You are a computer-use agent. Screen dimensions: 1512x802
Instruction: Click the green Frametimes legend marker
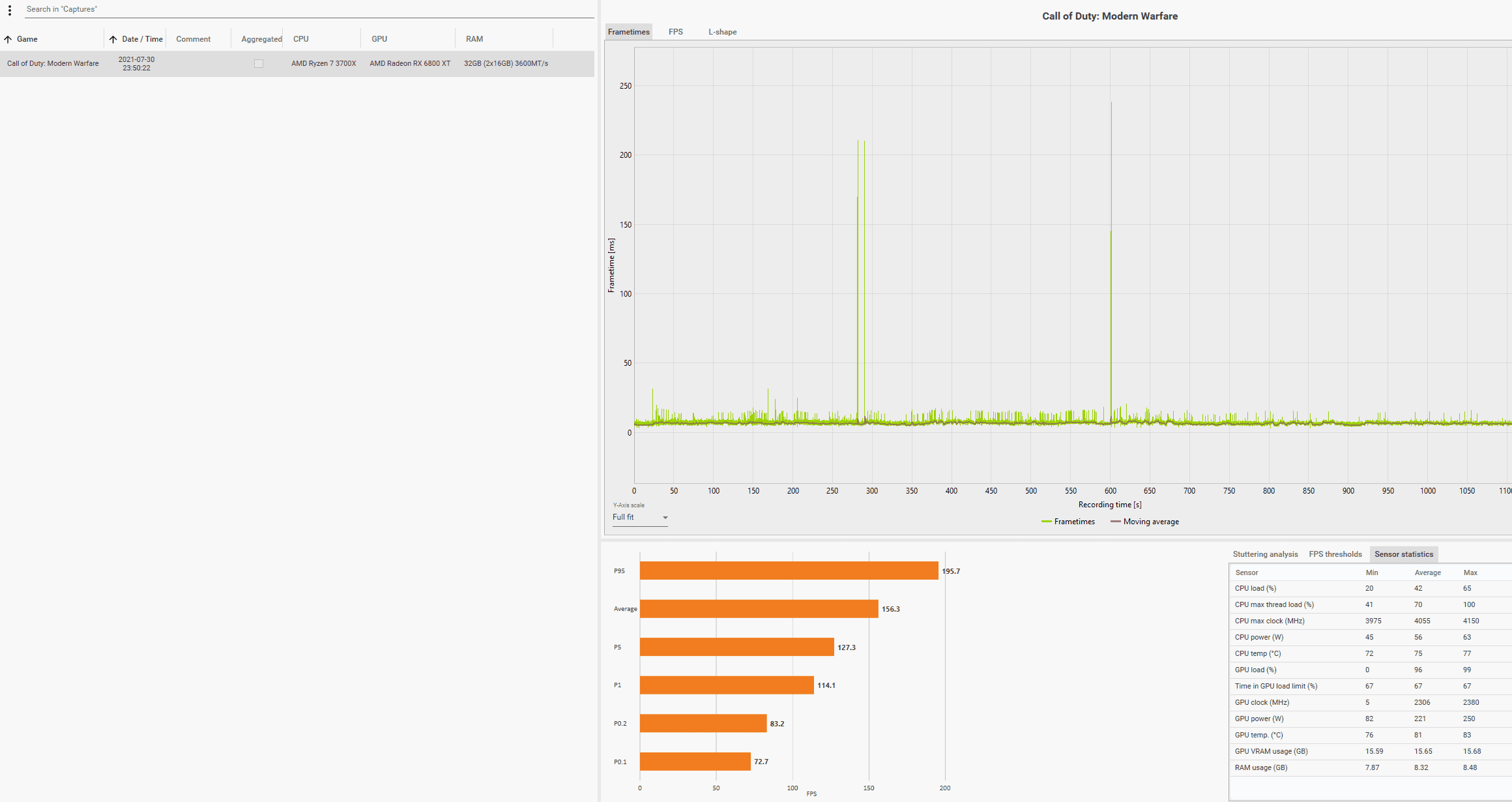1046,522
